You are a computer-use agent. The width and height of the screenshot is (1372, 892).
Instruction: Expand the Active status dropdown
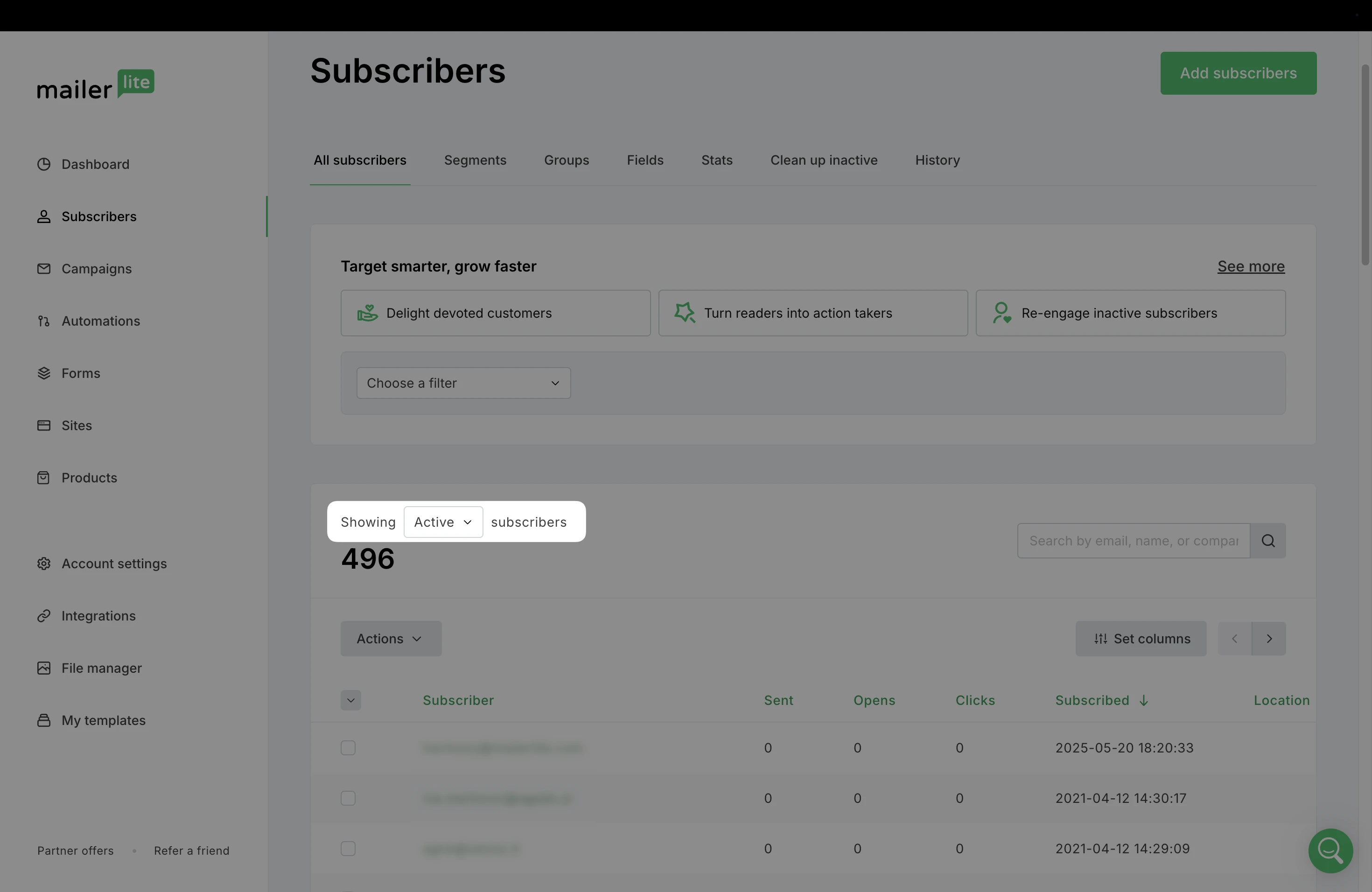443,522
